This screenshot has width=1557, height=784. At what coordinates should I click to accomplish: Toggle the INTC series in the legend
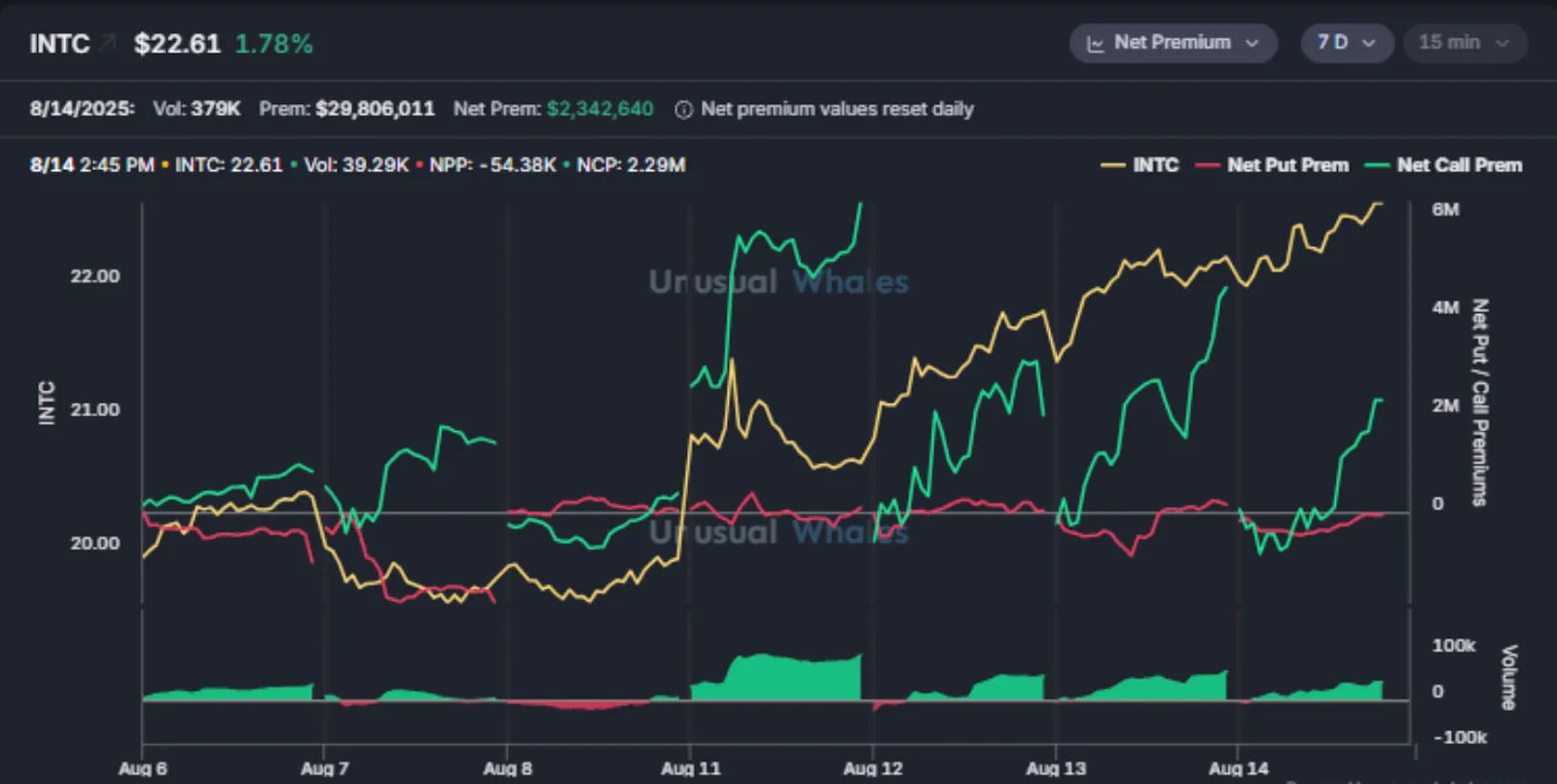point(1140,165)
